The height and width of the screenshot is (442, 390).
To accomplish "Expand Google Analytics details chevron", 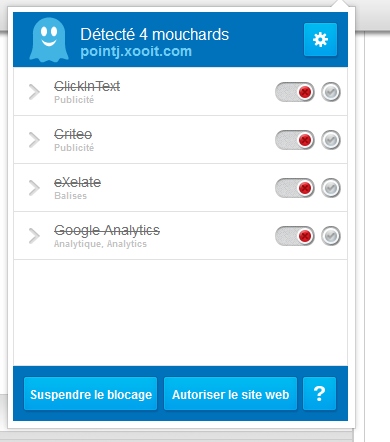I will pos(34,236).
